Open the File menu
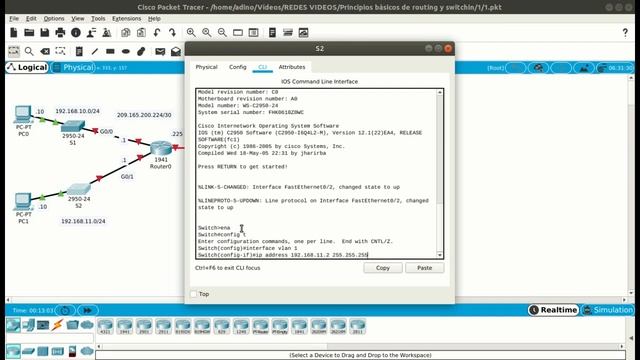Screen dimensions: 640x360 [14, 19]
